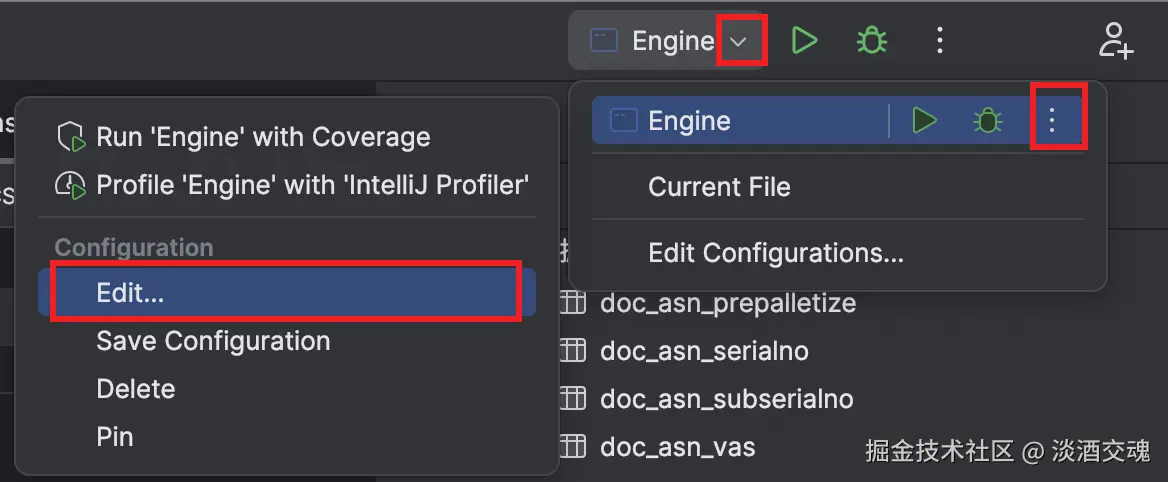
Task: Select Current File in the configurations list
Action: pos(719,187)
